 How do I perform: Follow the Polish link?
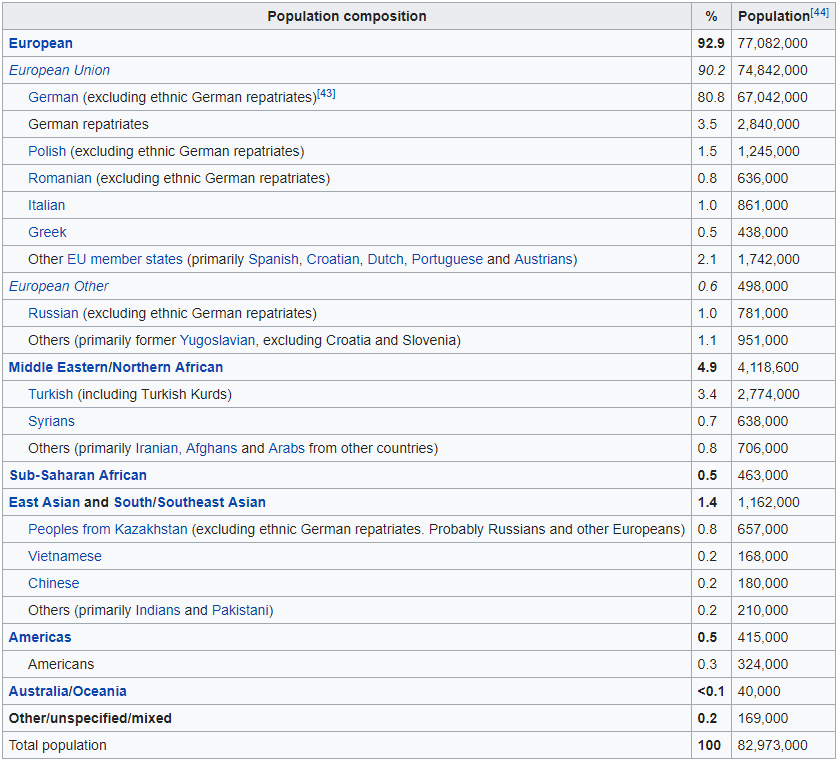[x=47, y=151]
